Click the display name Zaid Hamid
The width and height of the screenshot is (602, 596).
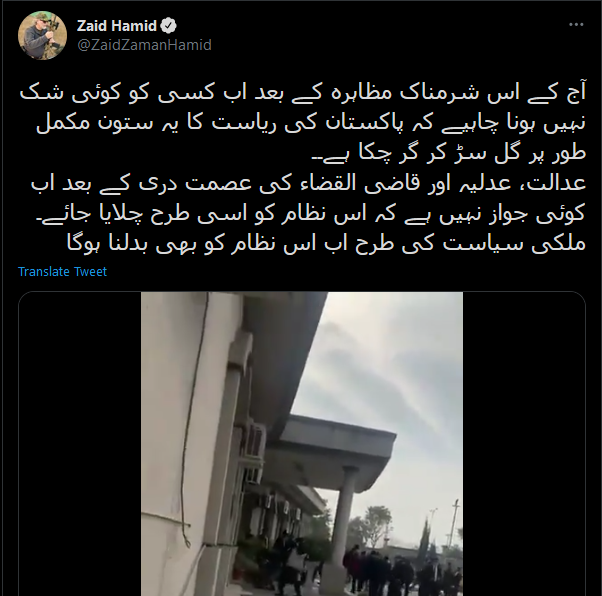point(117,26)
